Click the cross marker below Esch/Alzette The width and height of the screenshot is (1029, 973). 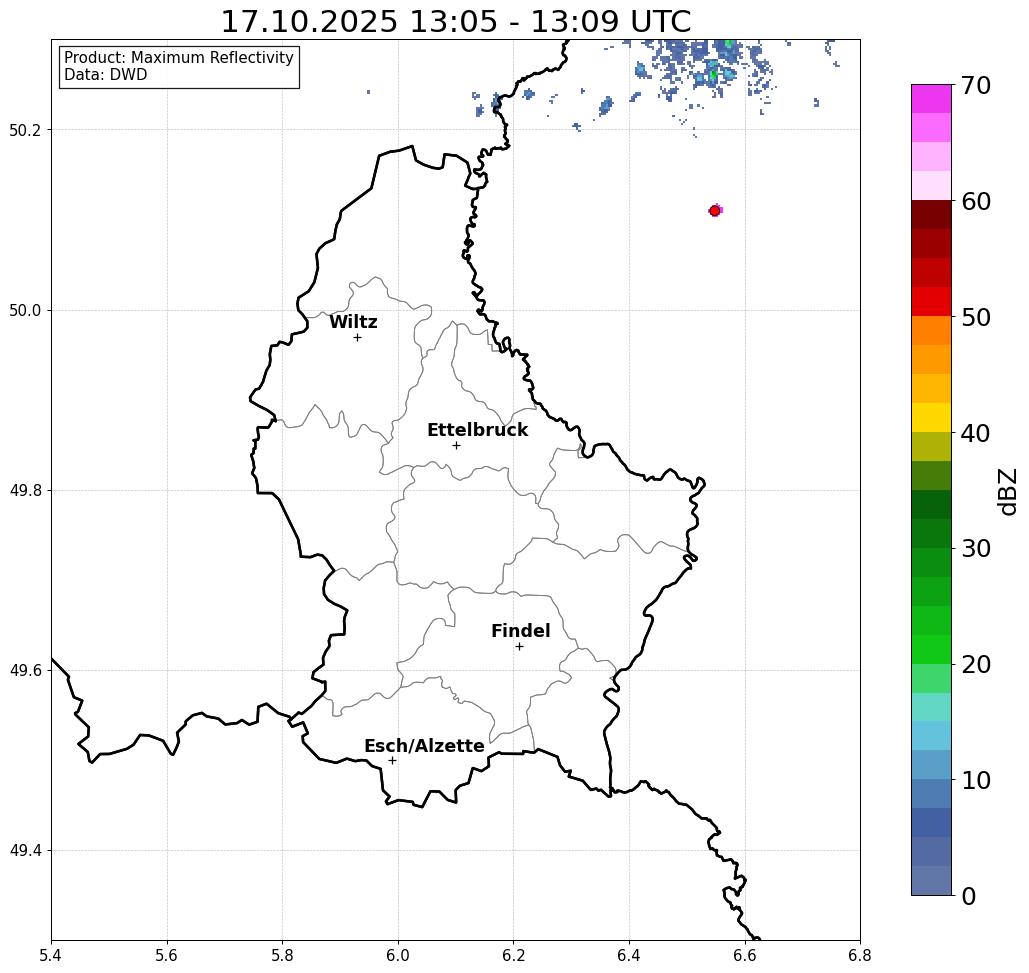[x=392, y=761]
